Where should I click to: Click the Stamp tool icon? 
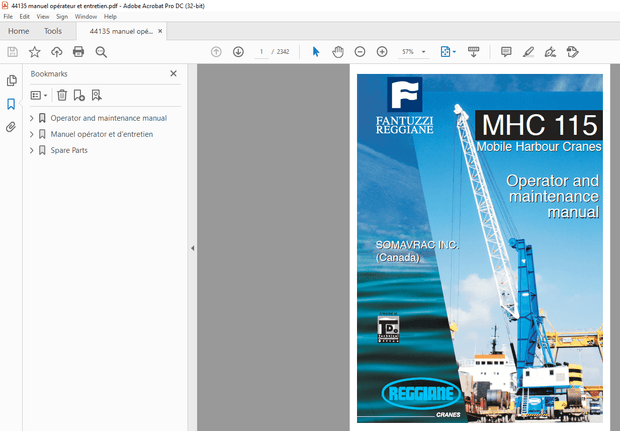(x=573, y=52)
